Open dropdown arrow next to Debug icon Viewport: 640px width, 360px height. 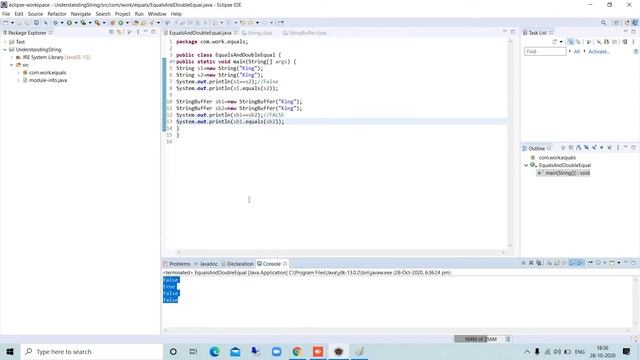point(62,23)
